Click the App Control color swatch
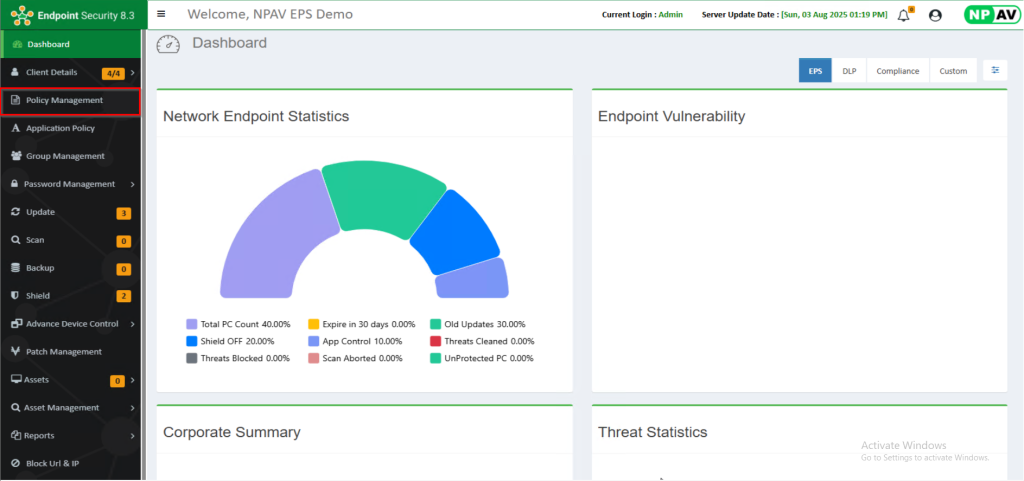The height and width of the screenshot is (481, 1024). [313, 341]
